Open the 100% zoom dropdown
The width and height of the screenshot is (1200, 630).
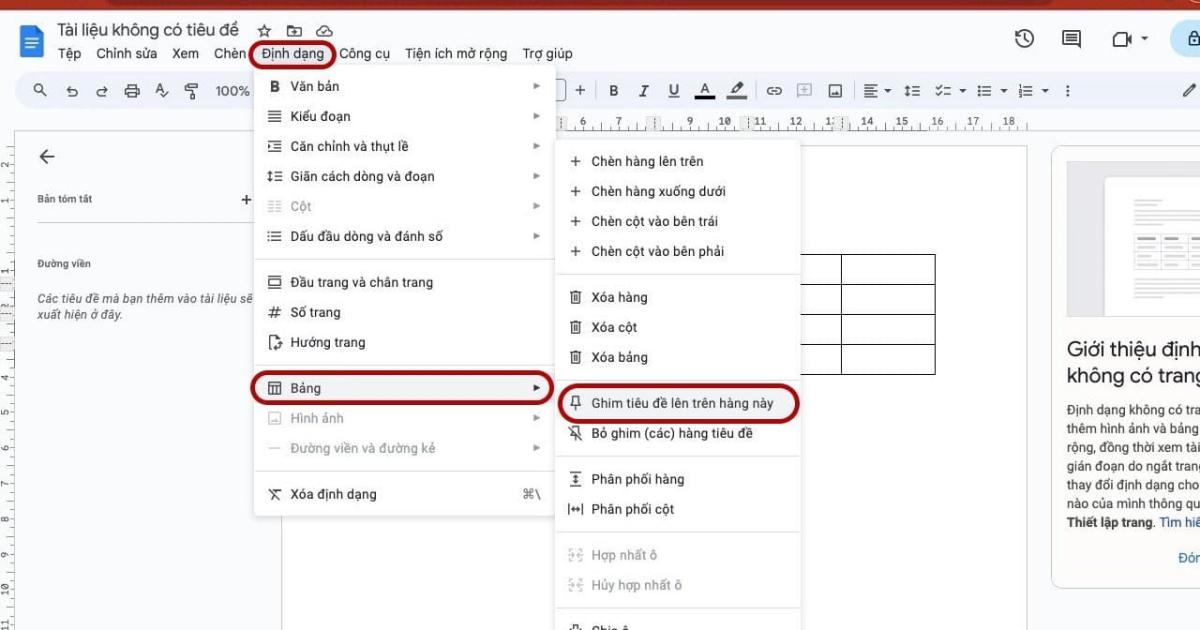click(x=235, y=90)
